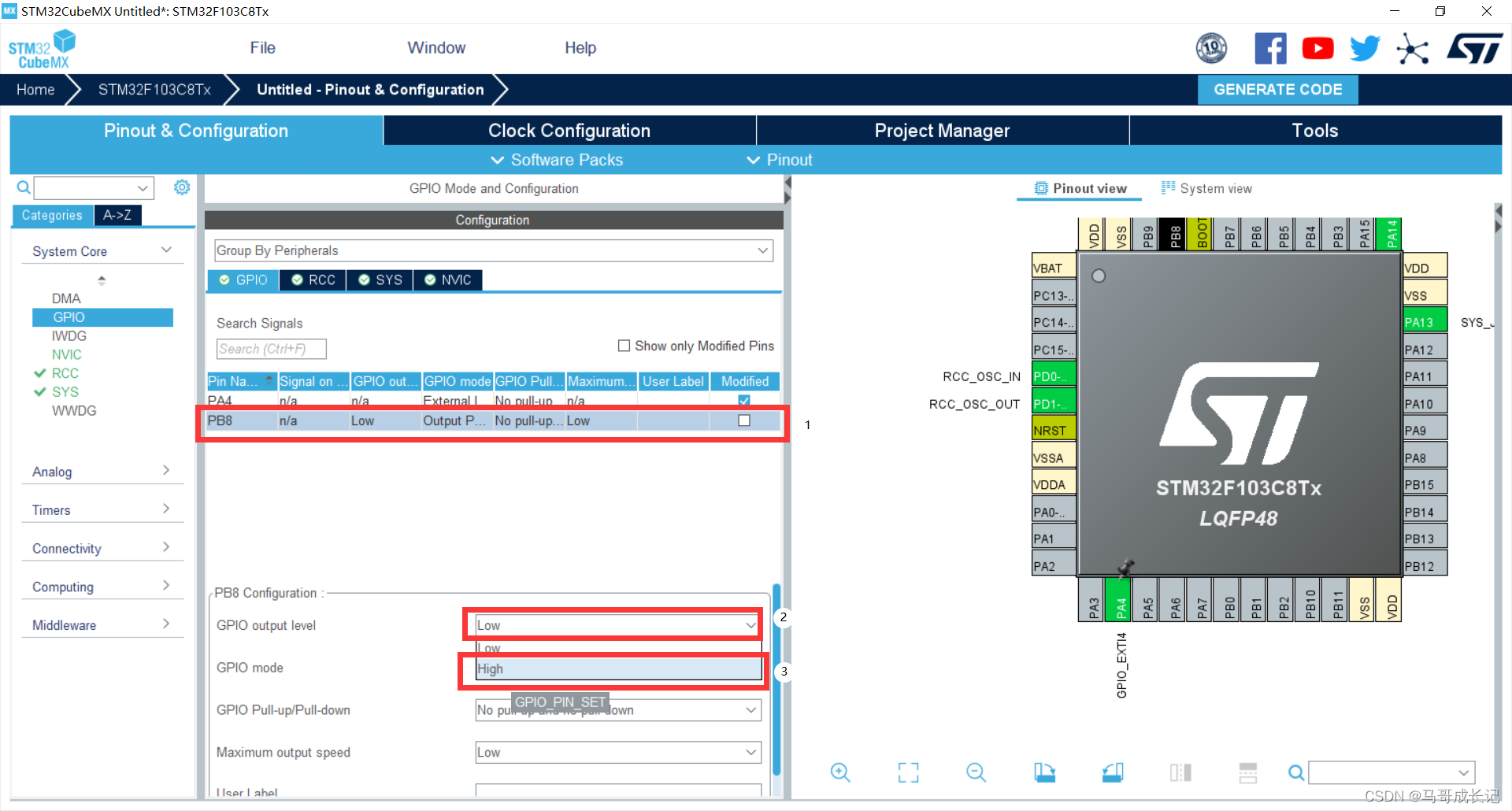Toggle split view icon in pinout toolbar
This screenshot has height=811, width=1512.
(1180, 772)
